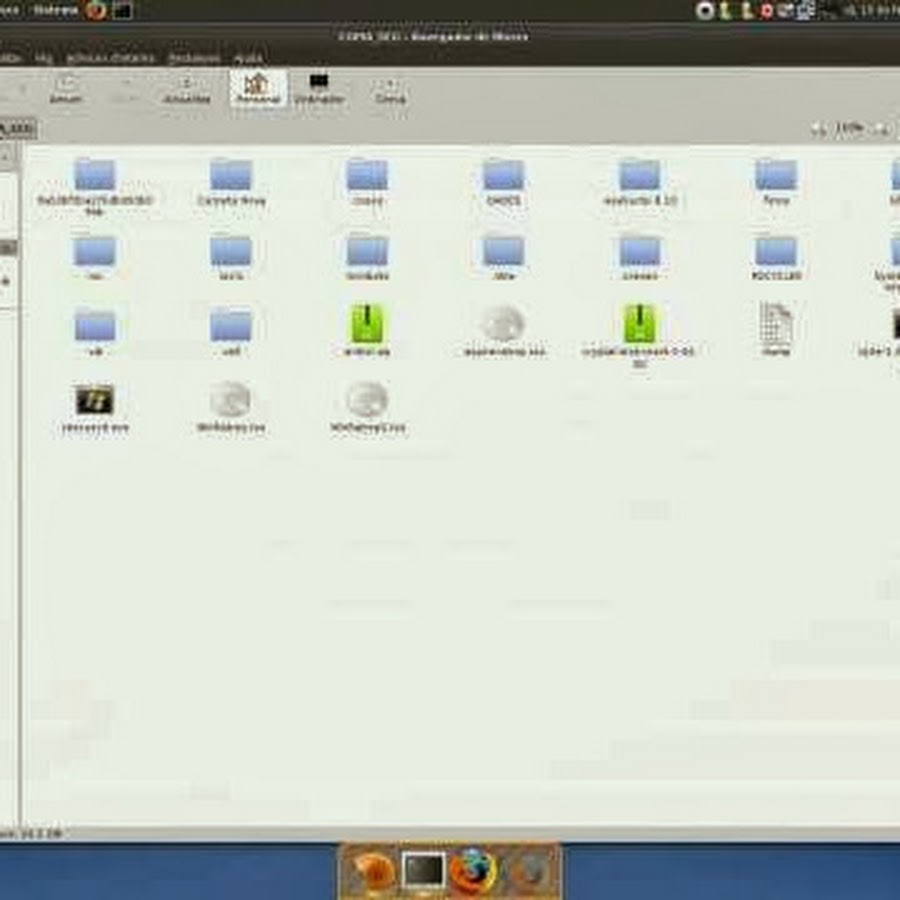Select the green android zip archive

(367, 324)
